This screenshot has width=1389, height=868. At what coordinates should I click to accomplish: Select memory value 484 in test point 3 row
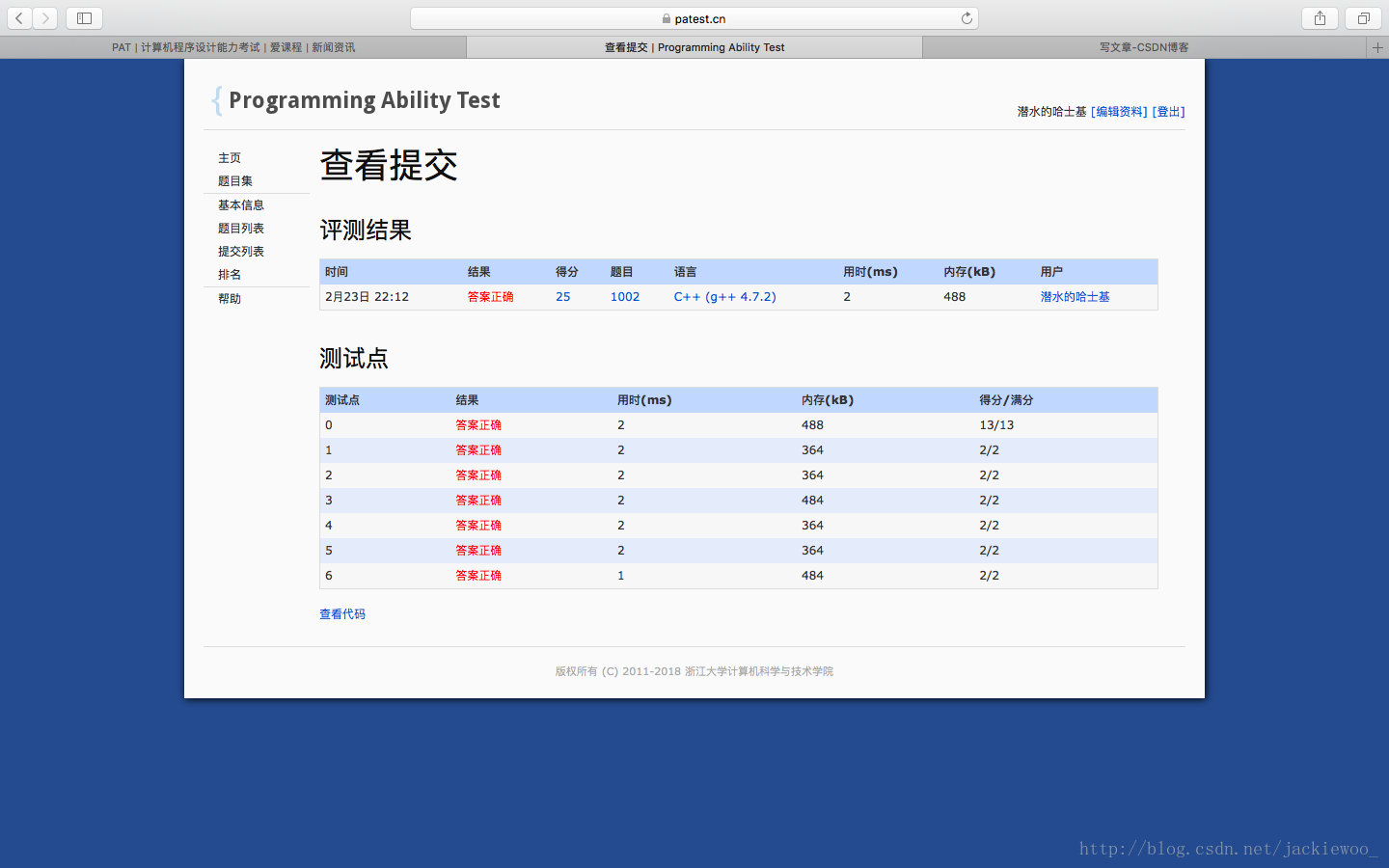coord(813,501)
